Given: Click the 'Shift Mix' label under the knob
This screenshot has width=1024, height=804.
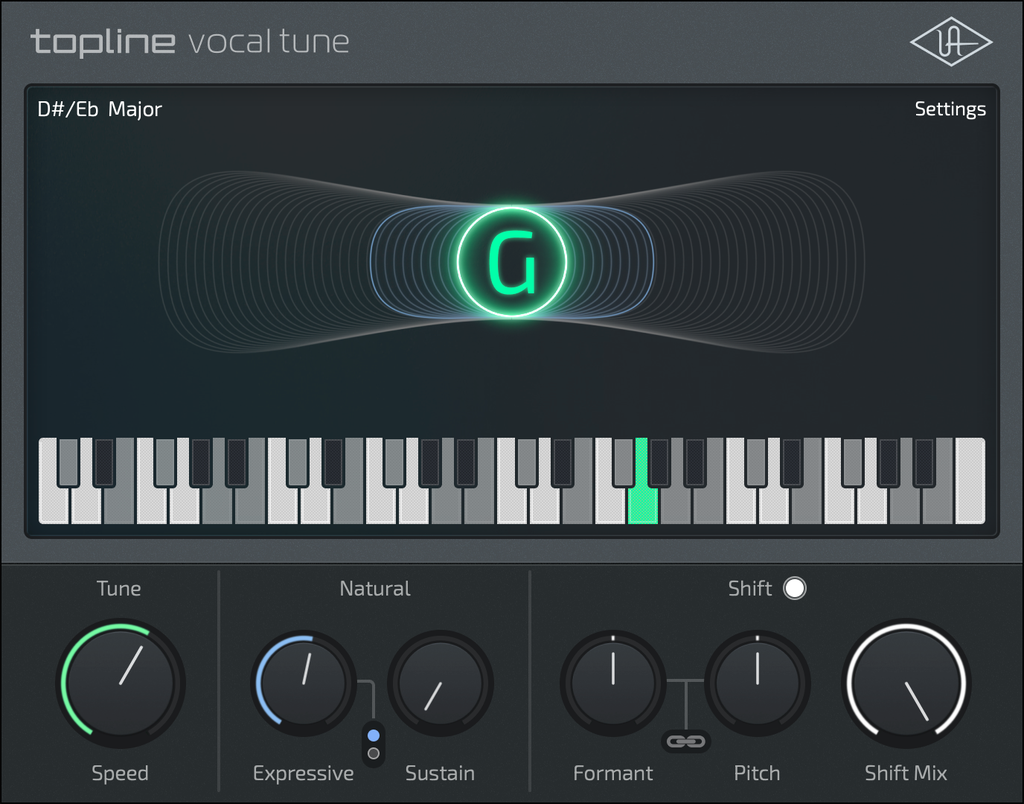Looking at the screenshot, I should [906, 773].
